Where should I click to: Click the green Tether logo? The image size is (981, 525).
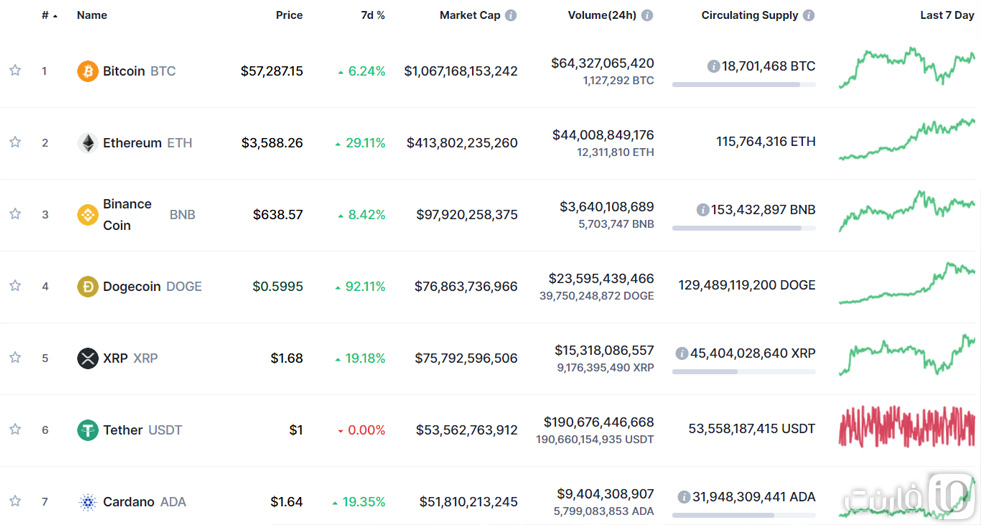tap(88, 430)
